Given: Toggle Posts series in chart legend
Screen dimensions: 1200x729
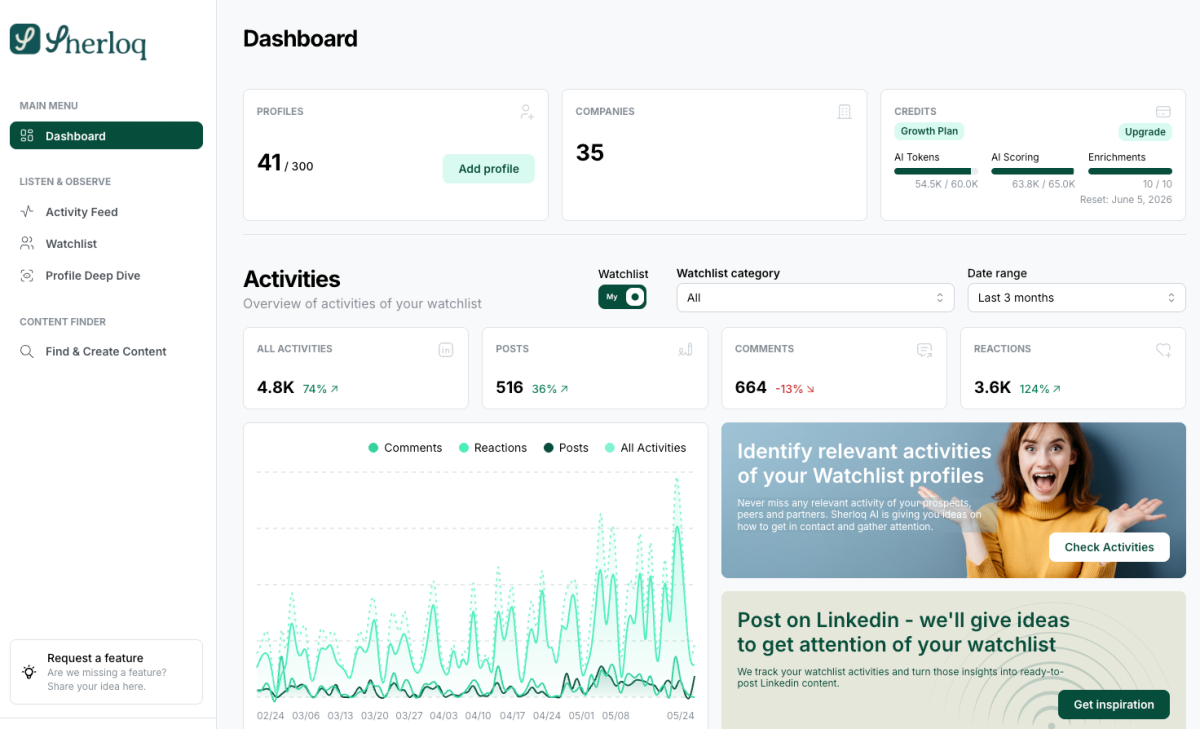Looking at the screenshot, I should (566, 448).
